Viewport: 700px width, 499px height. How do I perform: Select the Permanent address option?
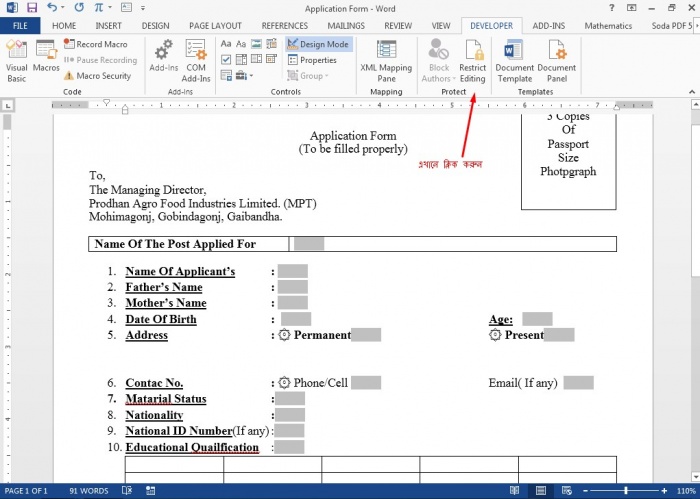[284, 335]
